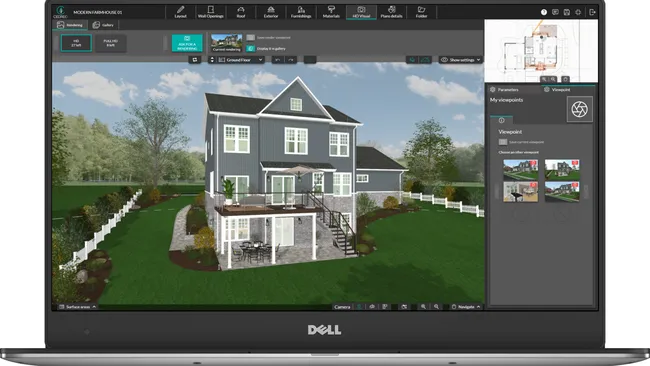The width and height of the screenshot is (650, 366).
Task: Choose the side yard viewpoint thumbnail
Action: click(562, 192)
